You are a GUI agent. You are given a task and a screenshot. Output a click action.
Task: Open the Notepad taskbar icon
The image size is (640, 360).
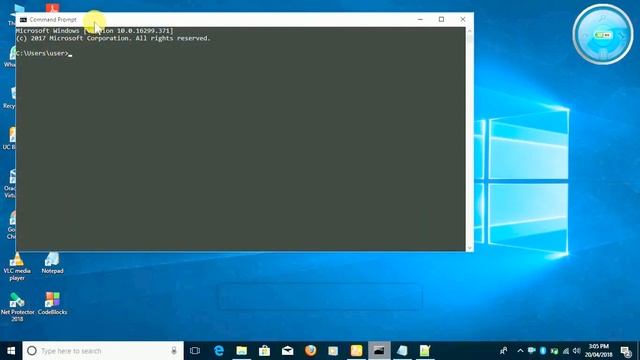[402, 351]
